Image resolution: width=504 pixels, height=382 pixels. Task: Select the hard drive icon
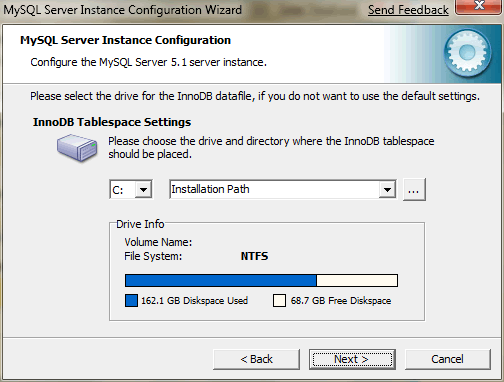pos(77,148)
